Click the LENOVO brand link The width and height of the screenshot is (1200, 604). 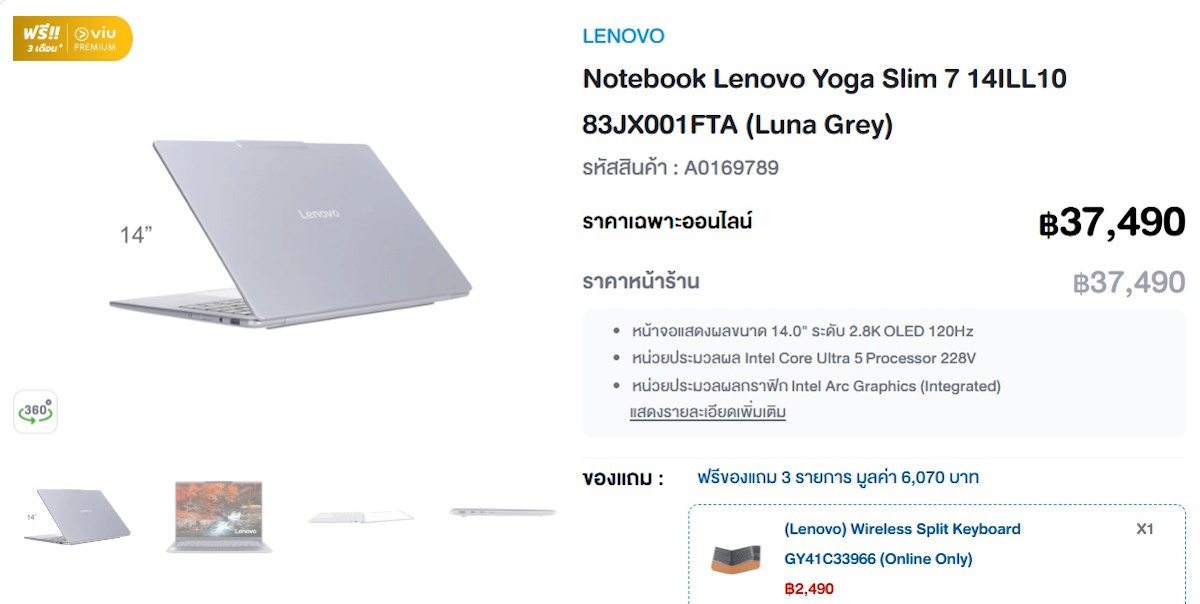[623, 36]
